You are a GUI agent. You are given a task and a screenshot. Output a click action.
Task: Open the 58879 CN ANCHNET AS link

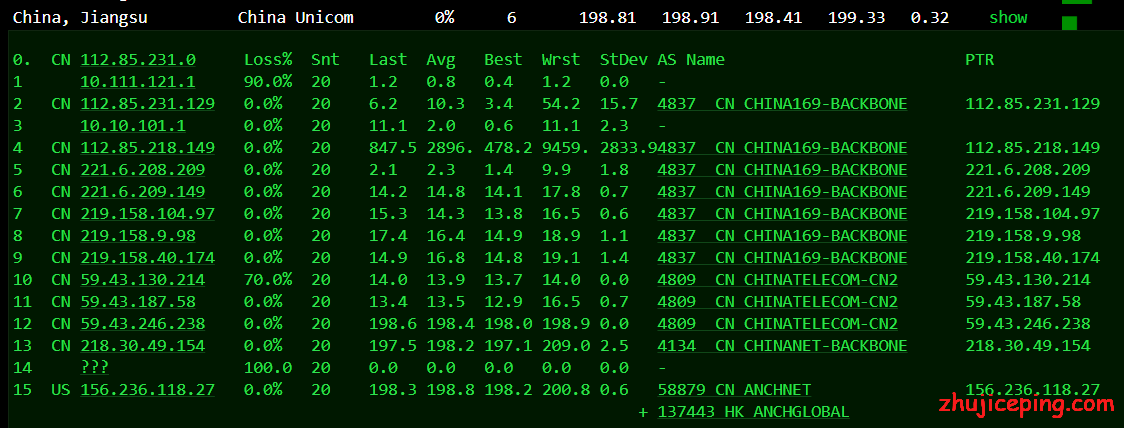tap(734, 389)
